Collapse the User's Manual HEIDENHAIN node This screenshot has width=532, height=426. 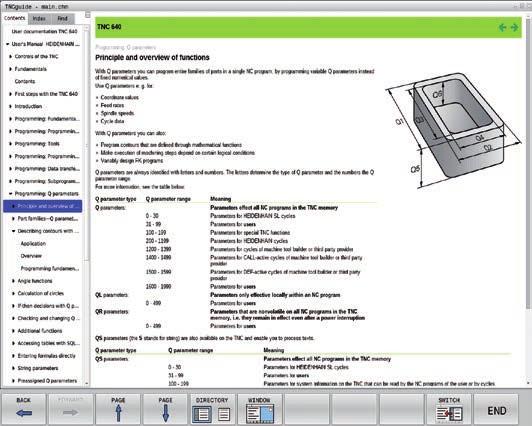7,44
